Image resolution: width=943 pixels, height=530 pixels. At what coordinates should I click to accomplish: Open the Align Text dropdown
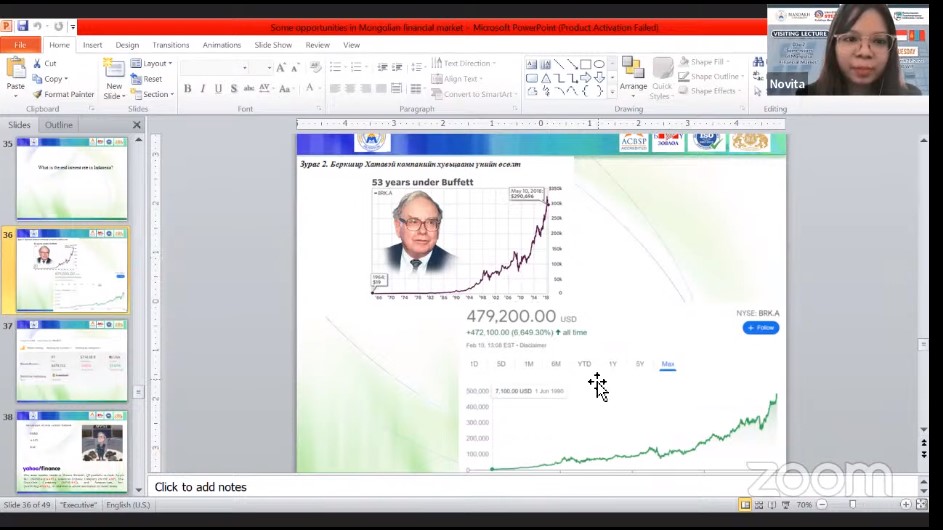point(457,79)
